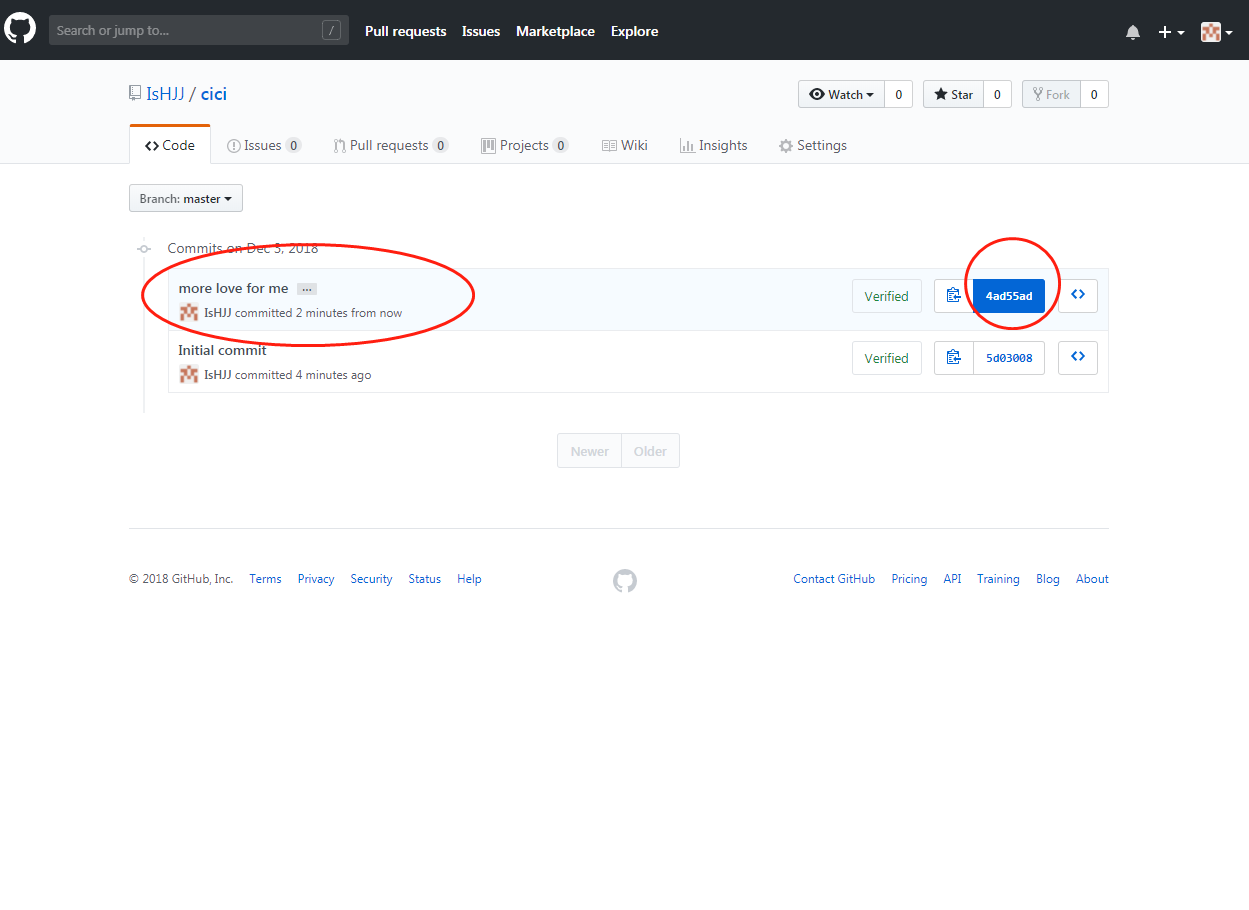Open the notifications bell
Screen dimensions: 1249x910
pyautogui.click(x=1133, y=32)
